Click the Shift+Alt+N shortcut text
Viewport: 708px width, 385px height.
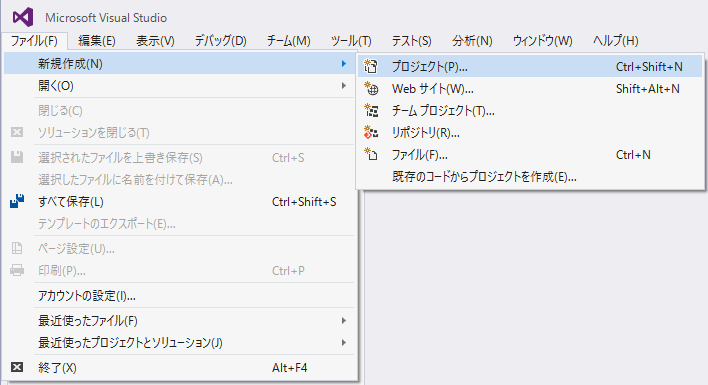point(647,89)
